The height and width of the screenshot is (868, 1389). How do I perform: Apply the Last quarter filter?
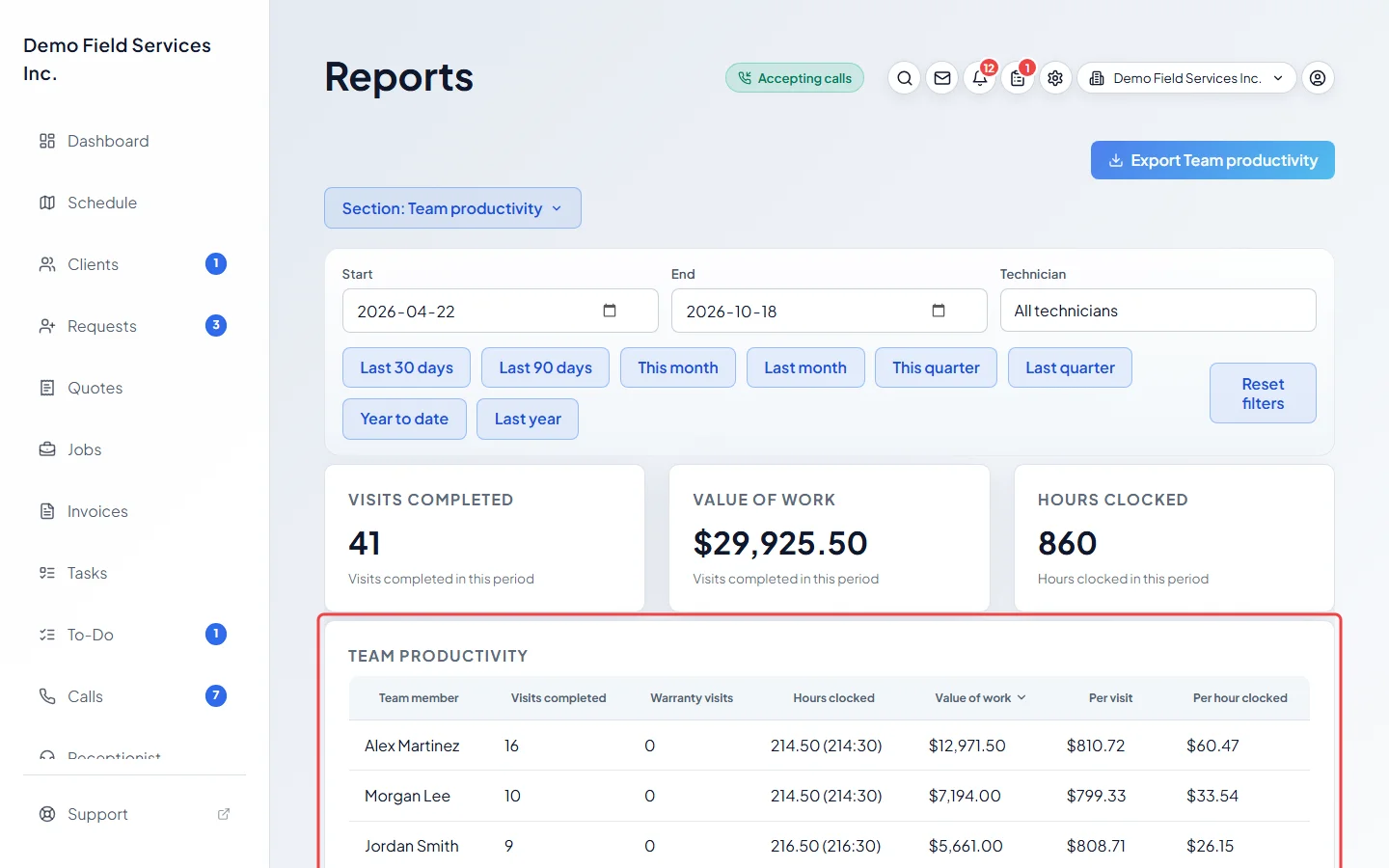1070,367
